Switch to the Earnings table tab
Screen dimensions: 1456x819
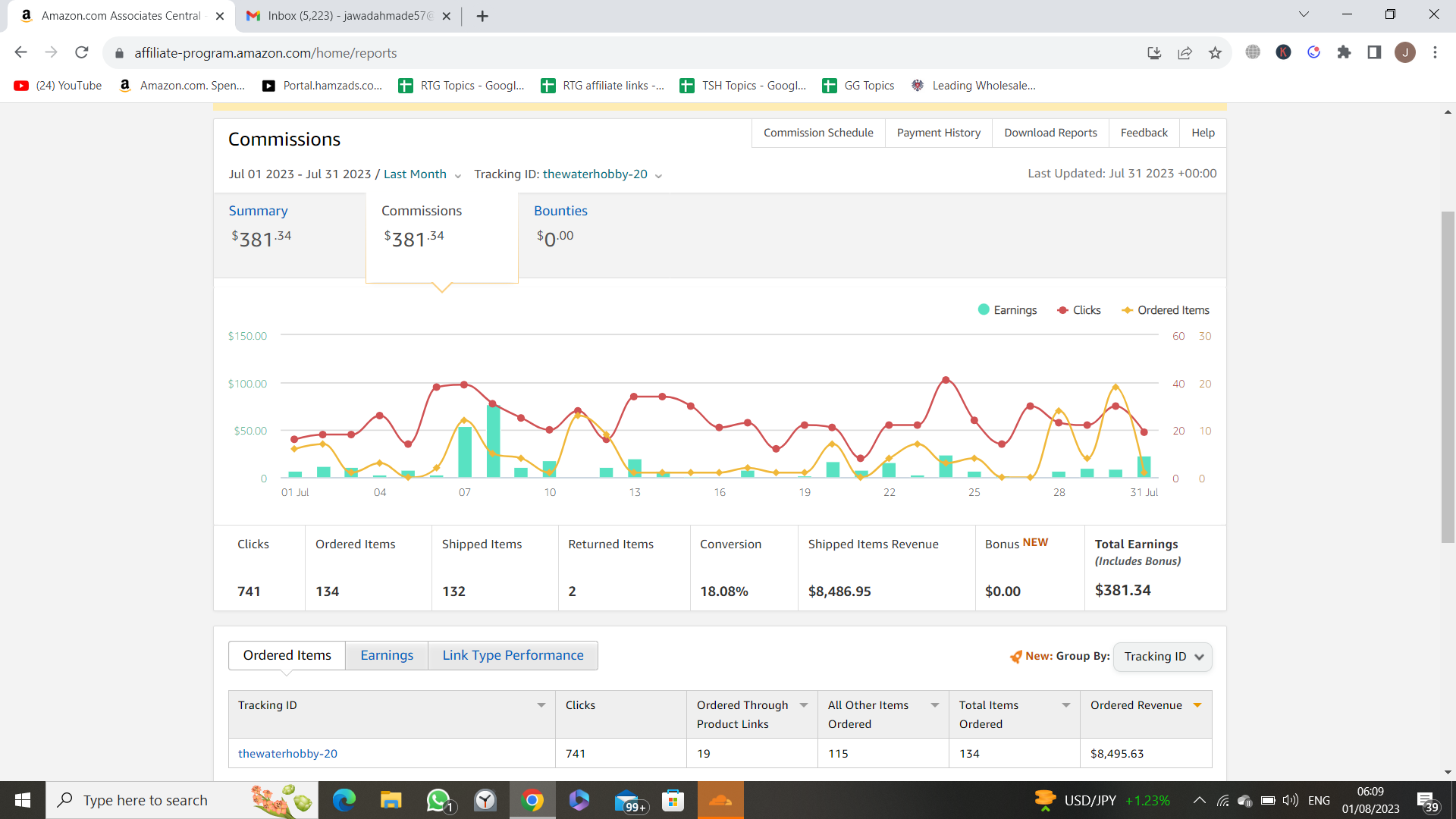(387, 655)
